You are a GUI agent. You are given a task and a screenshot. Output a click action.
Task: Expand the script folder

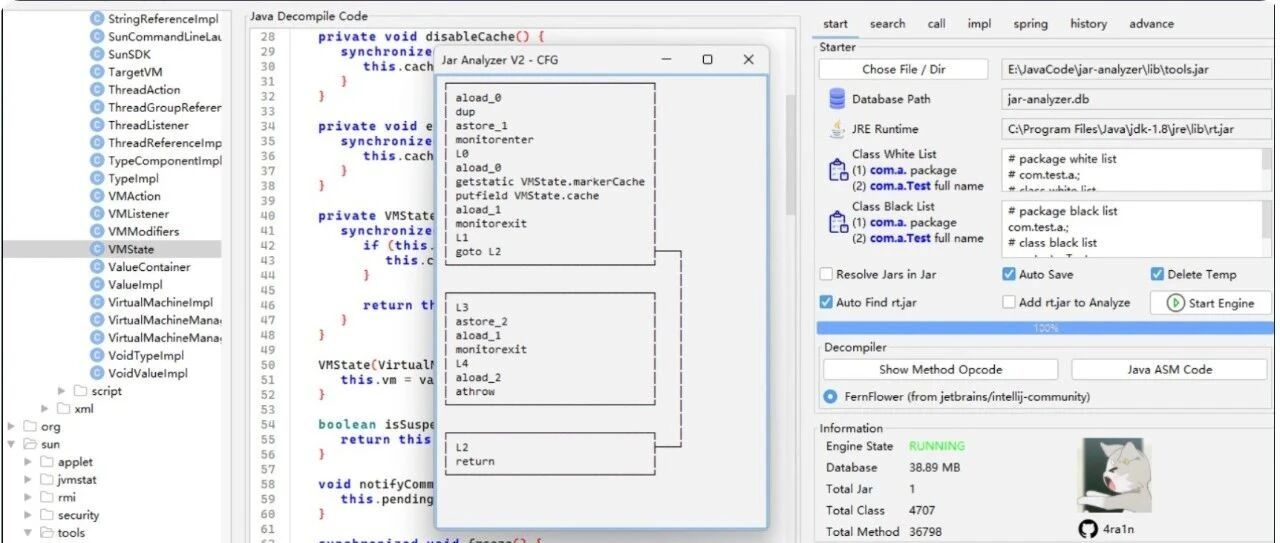pos(61,391)
